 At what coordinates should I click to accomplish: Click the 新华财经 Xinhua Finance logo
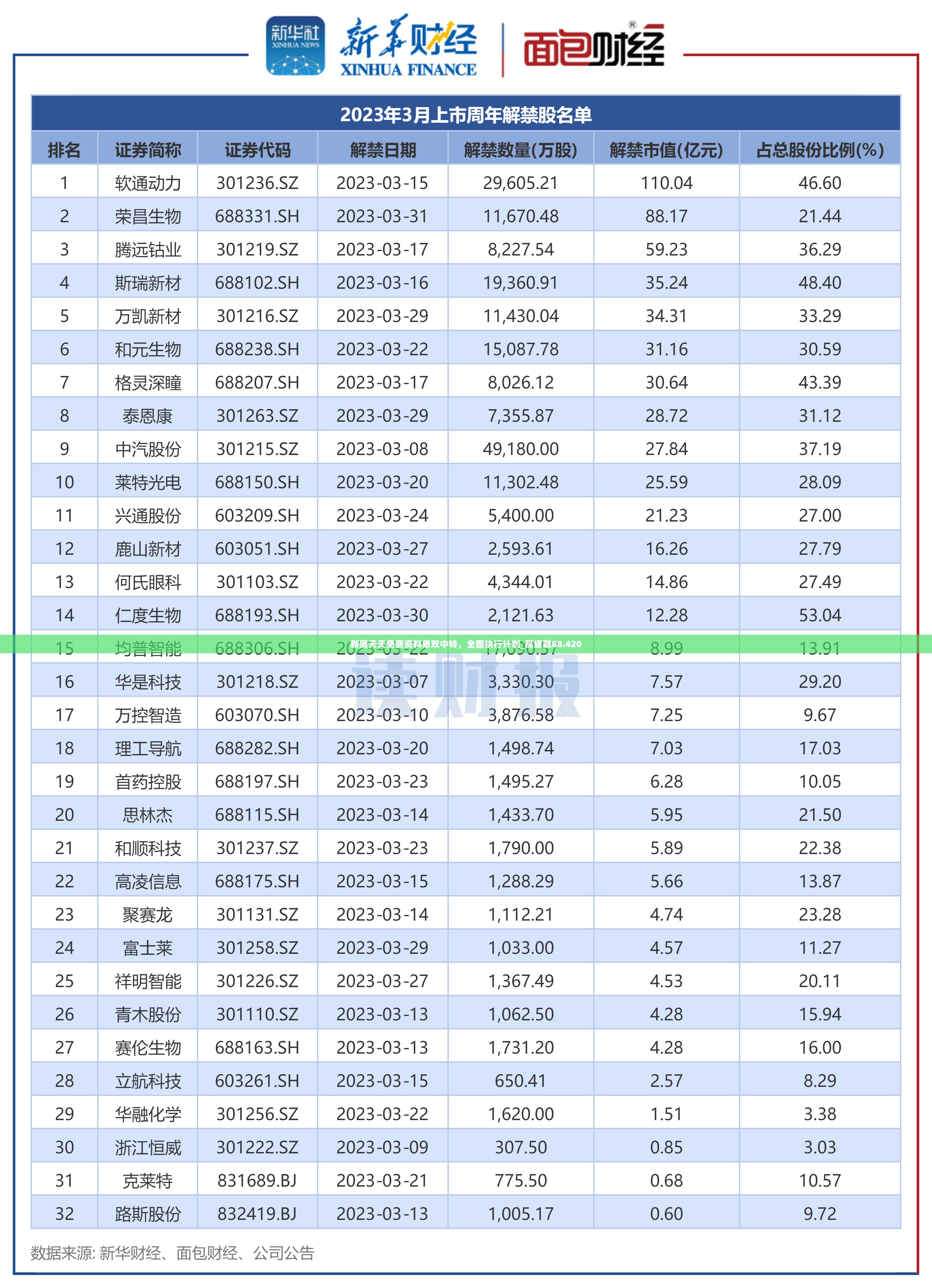(x=408, y=46)
